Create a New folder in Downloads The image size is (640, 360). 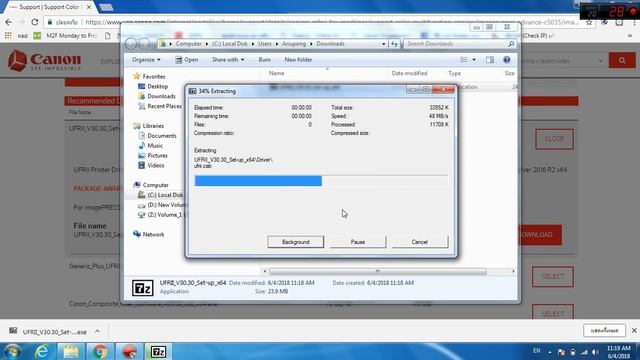pyautogui.click(x=298, y=60)
